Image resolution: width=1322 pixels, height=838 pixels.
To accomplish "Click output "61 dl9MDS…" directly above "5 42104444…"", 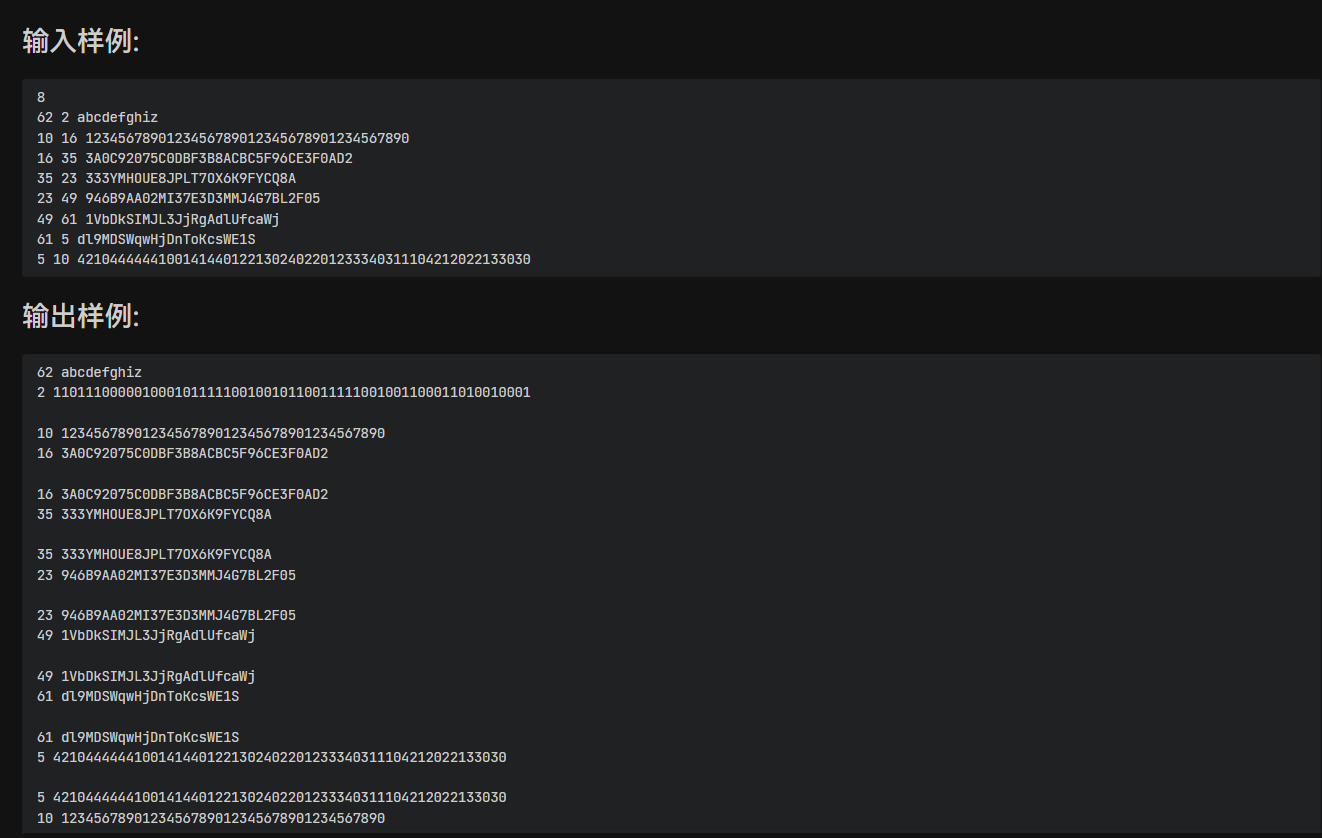I will pos(138,737).
